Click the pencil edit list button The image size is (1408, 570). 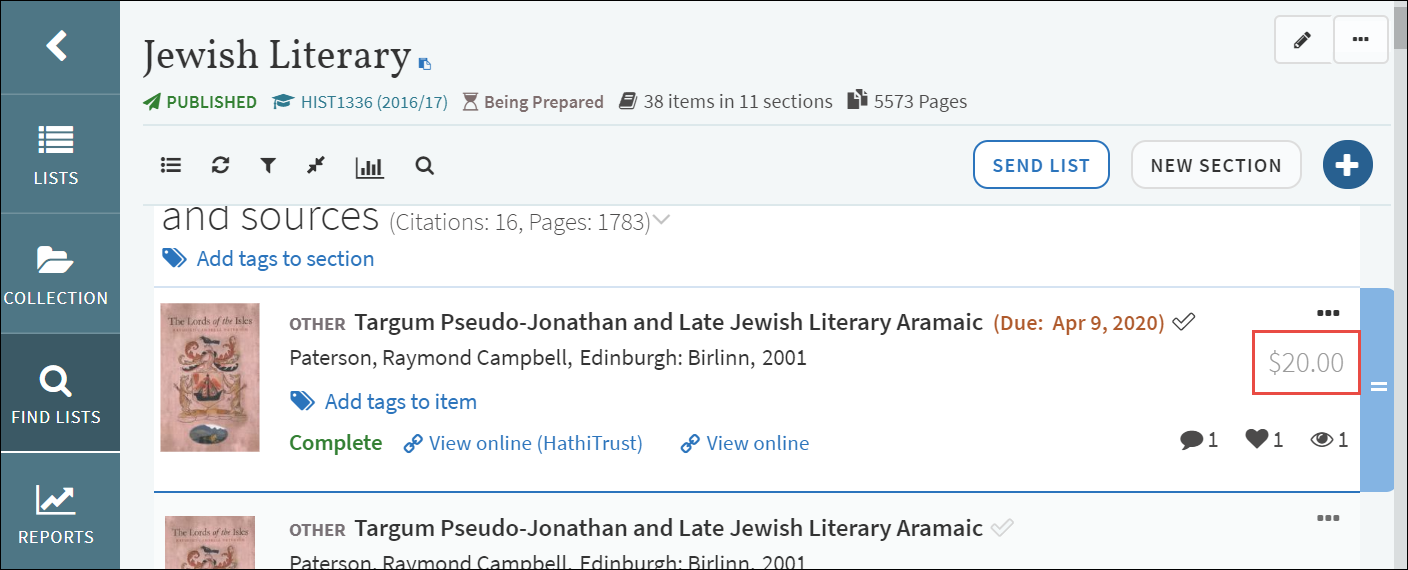[1301, 40]
